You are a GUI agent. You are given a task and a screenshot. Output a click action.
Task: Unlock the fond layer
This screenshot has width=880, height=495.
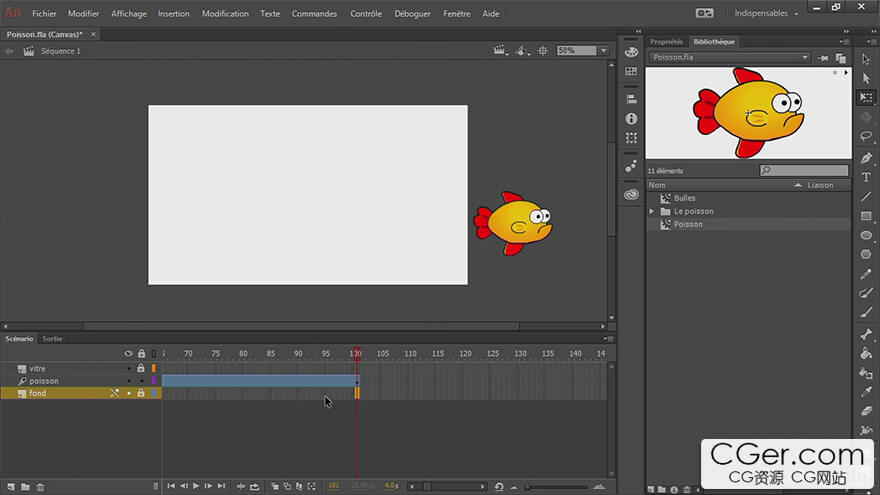click(141, 393)
